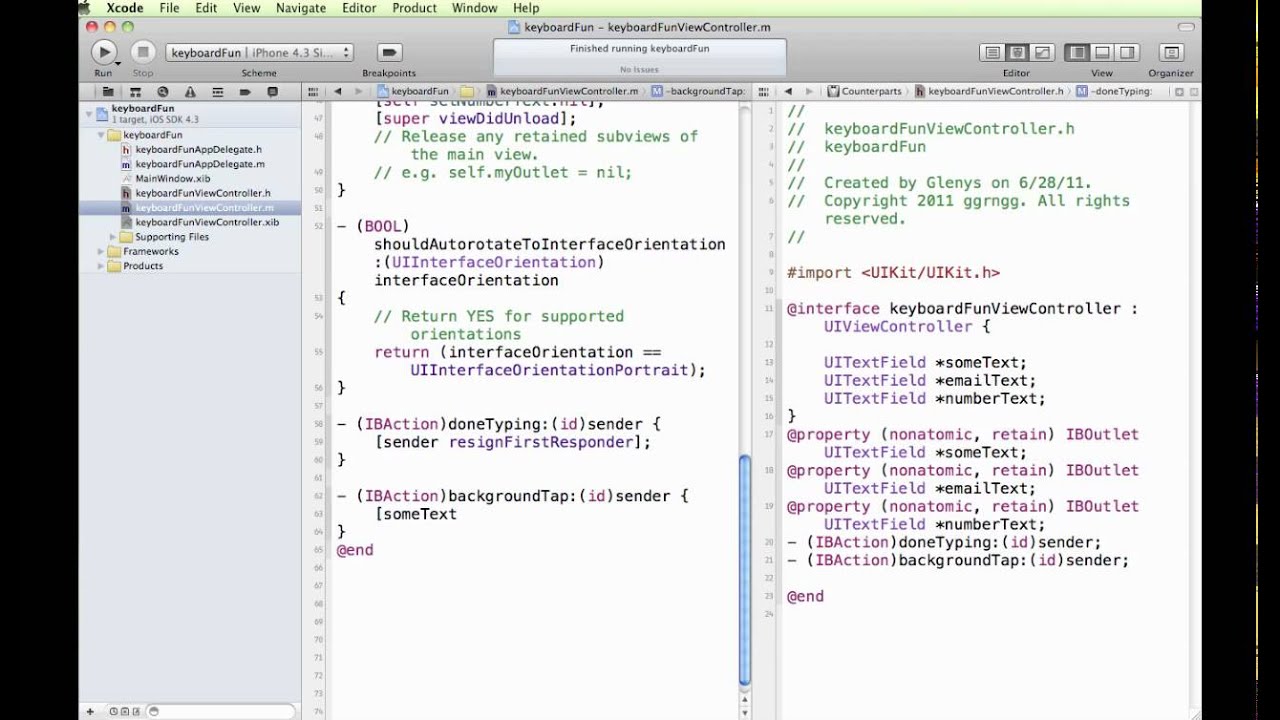Show the Debug navigator
This screenshot has width=1280, height=720.
217,92
